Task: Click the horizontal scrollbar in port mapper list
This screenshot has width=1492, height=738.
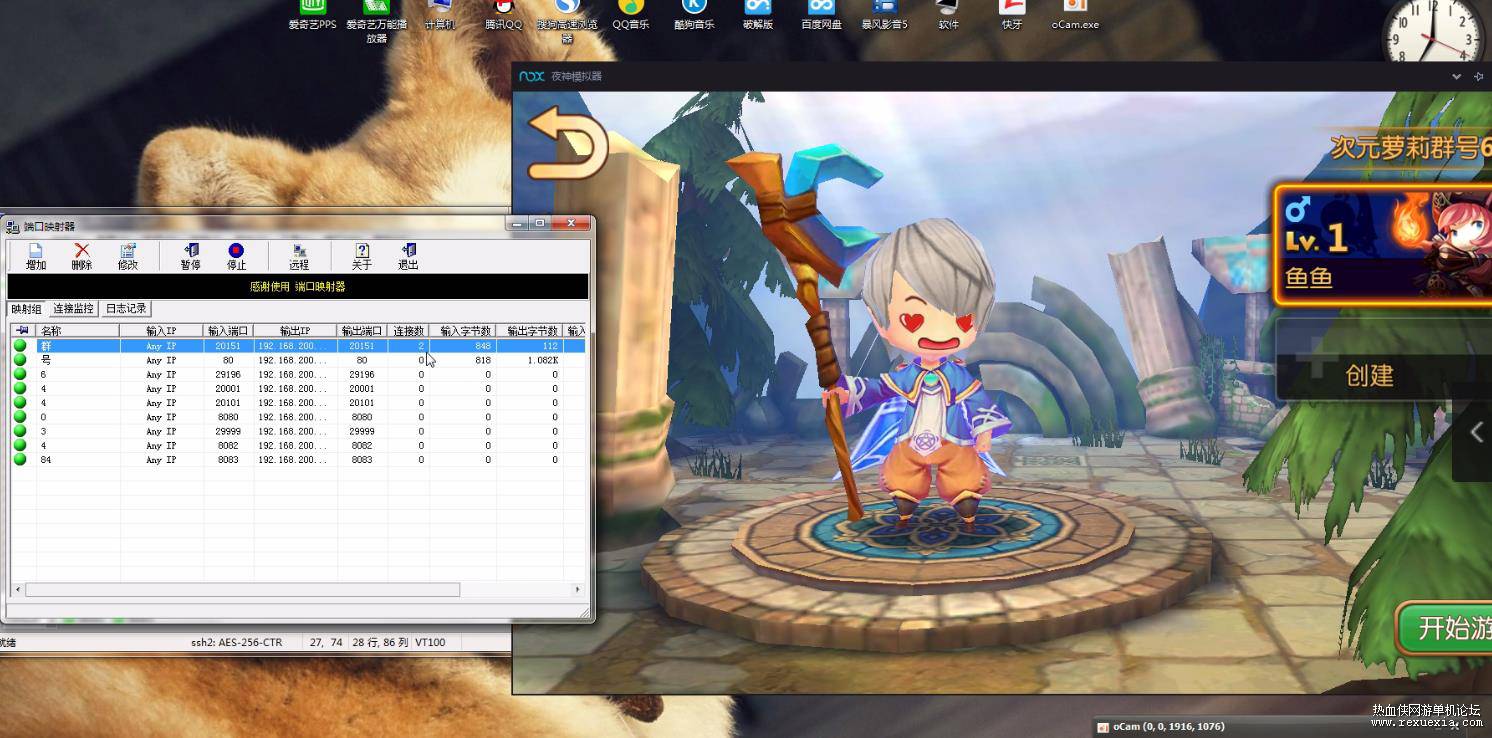Action: tap(242, 590)
